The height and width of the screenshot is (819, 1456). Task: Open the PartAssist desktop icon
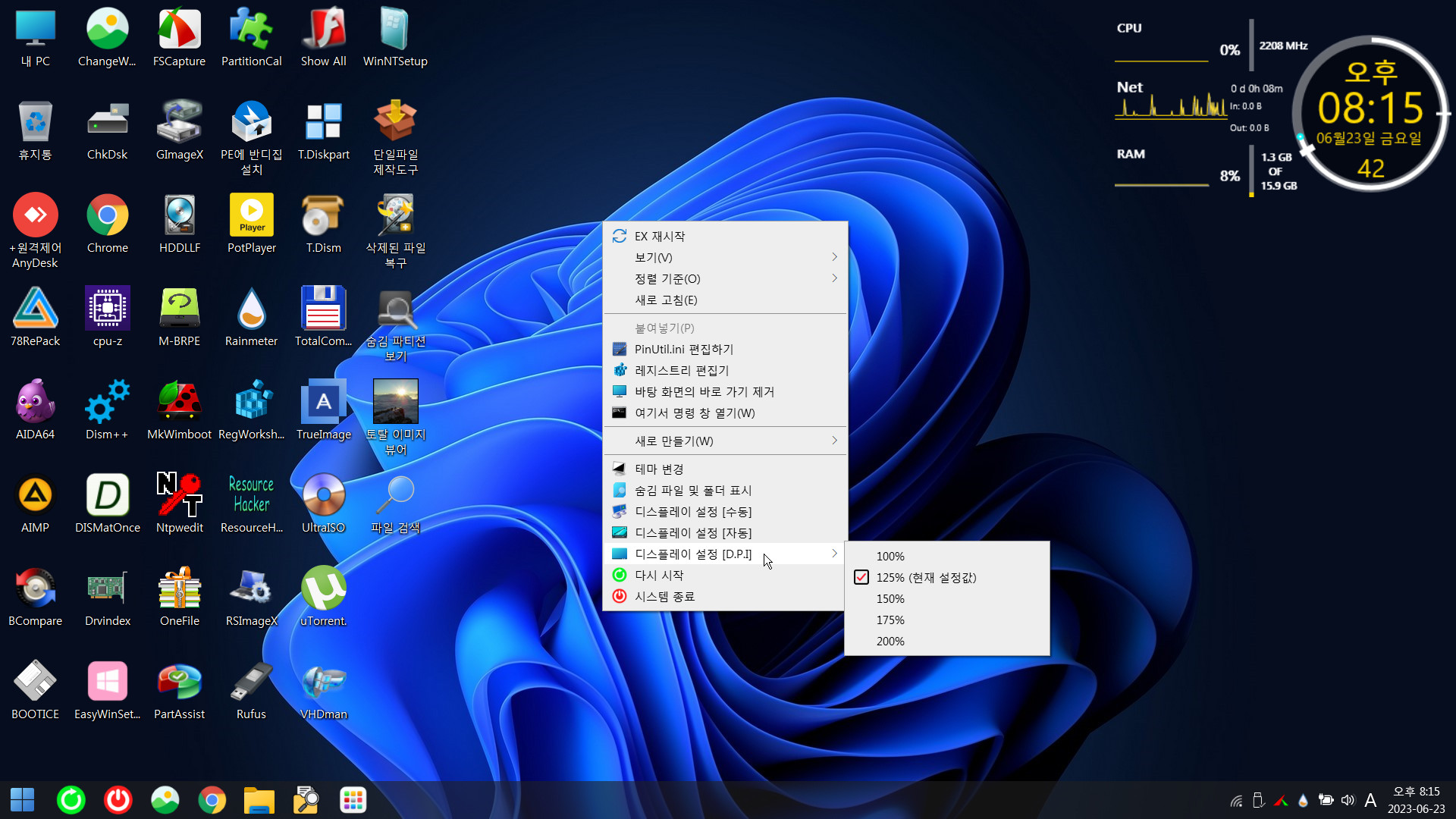point(179,691)
